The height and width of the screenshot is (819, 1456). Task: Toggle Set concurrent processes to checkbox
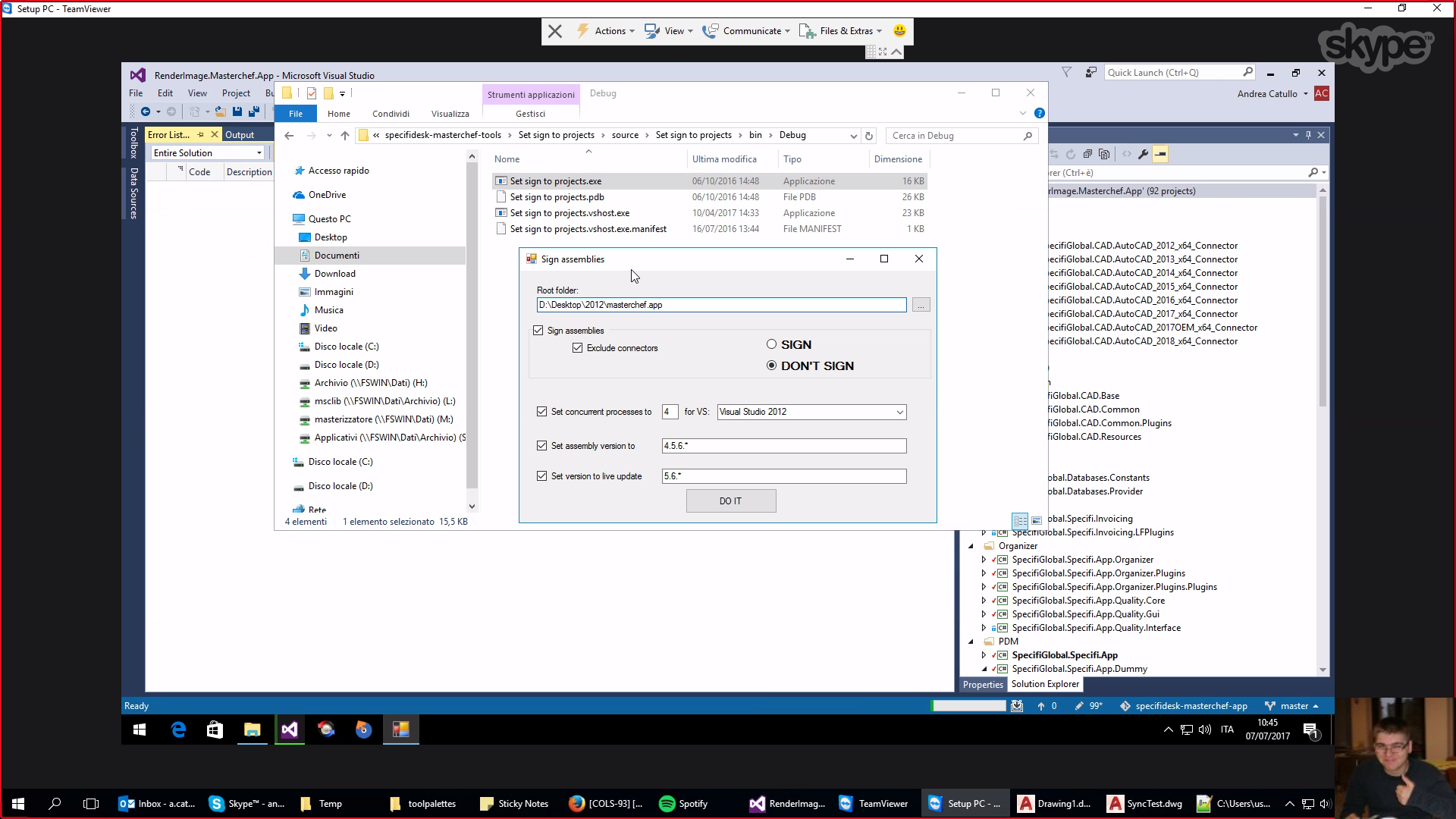541,412
